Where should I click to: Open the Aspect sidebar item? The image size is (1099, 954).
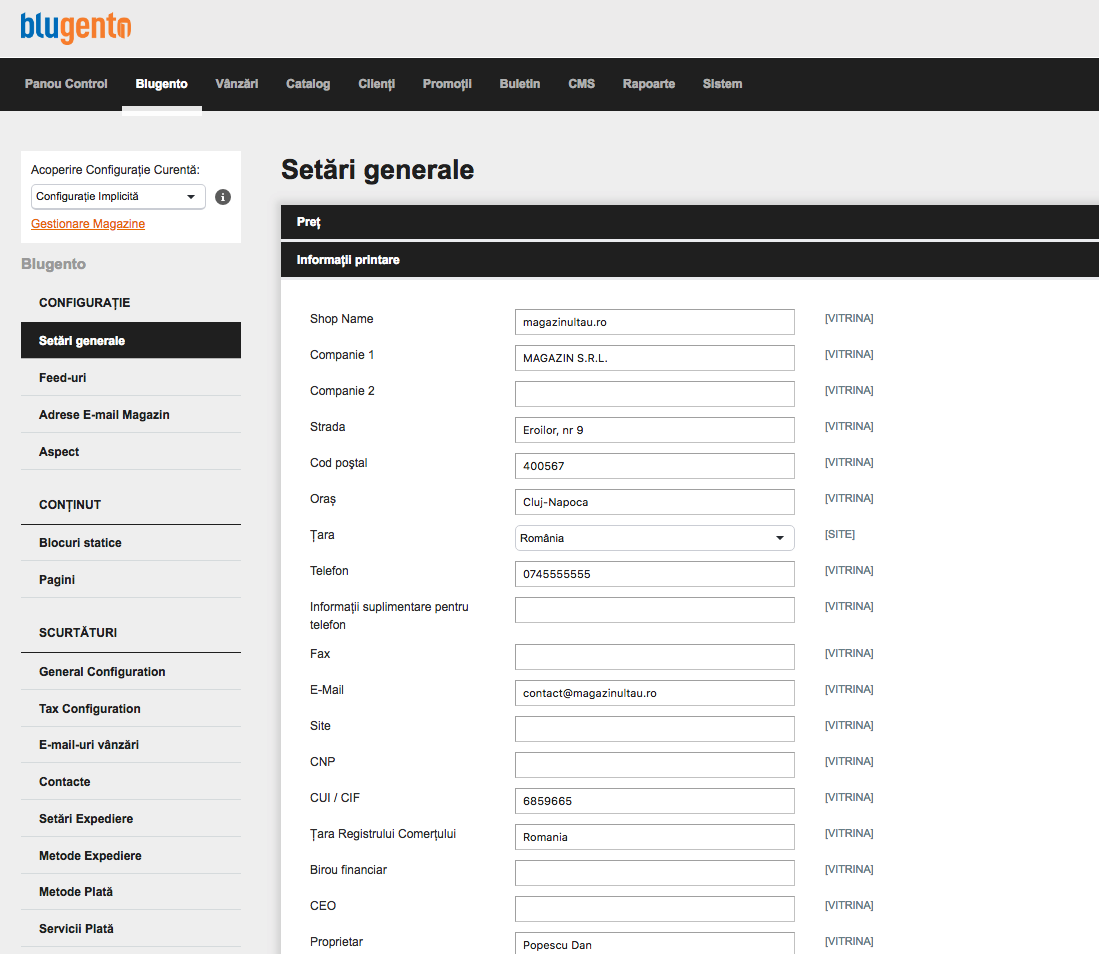point(131,452)
